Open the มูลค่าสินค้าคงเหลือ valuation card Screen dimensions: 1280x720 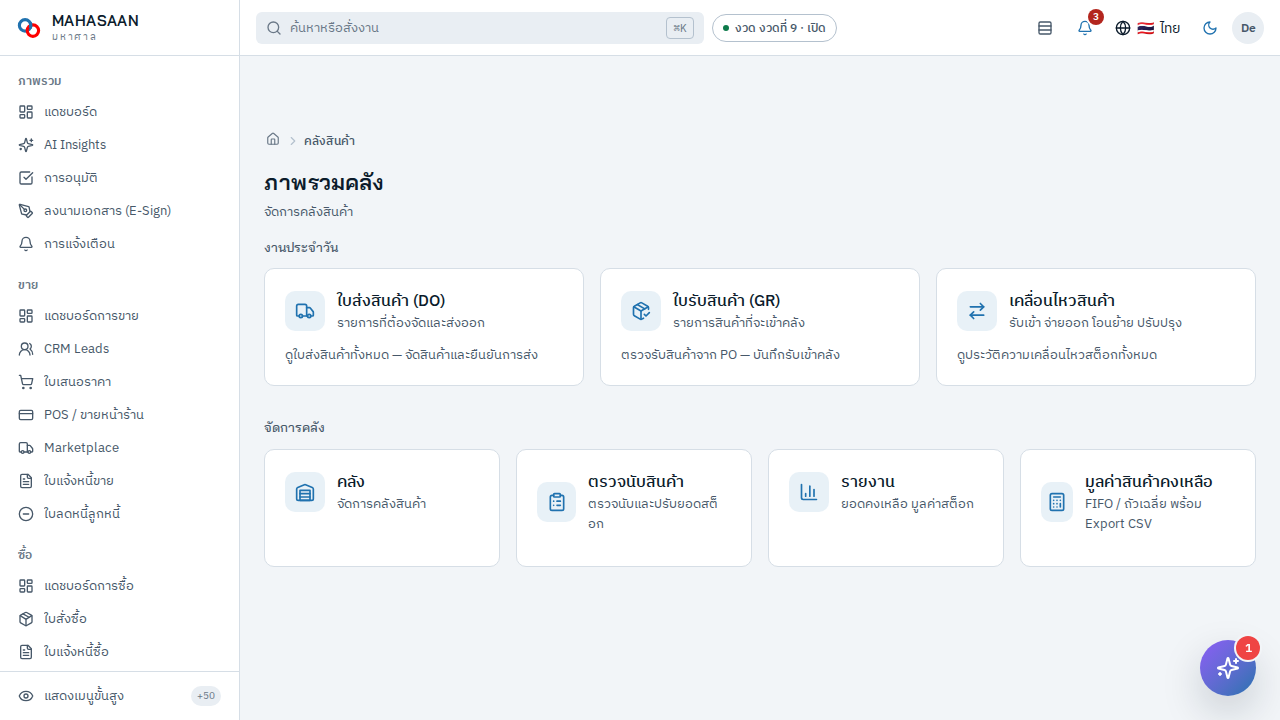pos(1138,508)
